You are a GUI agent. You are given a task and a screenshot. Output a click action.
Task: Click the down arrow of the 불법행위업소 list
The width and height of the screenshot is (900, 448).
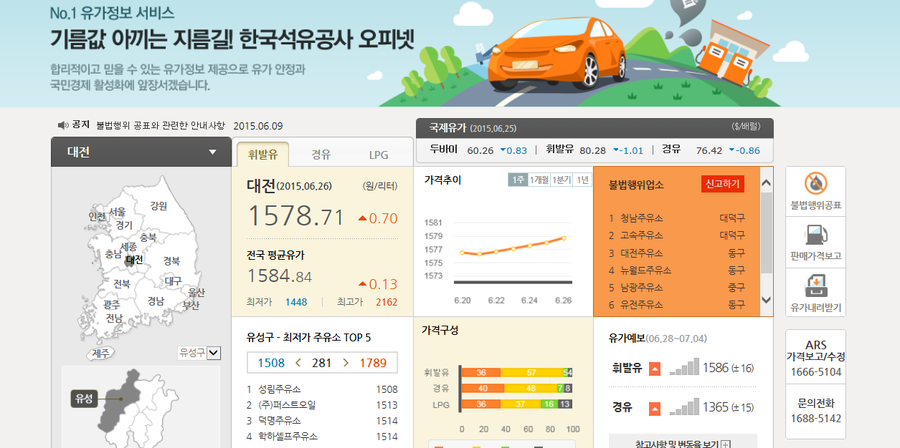click(x=766, y=299)
